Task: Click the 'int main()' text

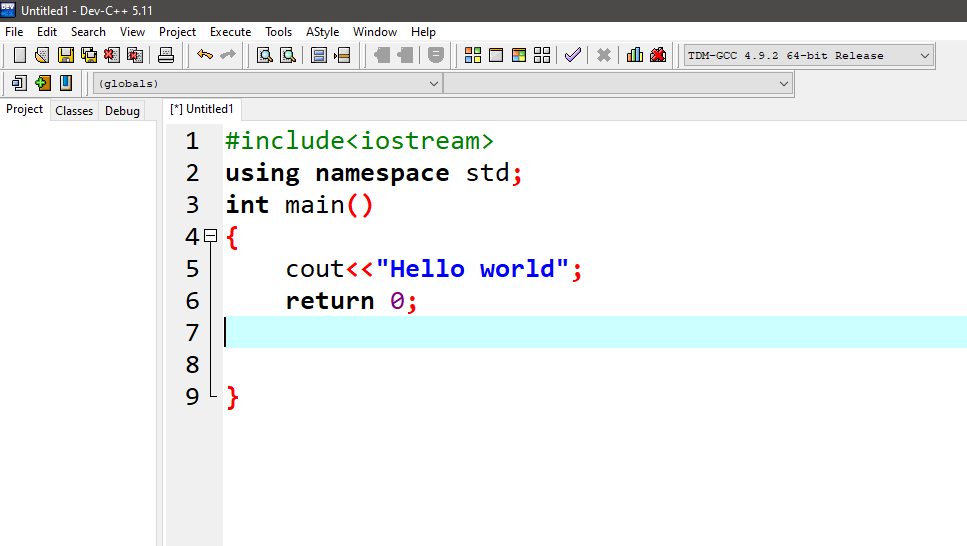Action: tap(299, 205)
